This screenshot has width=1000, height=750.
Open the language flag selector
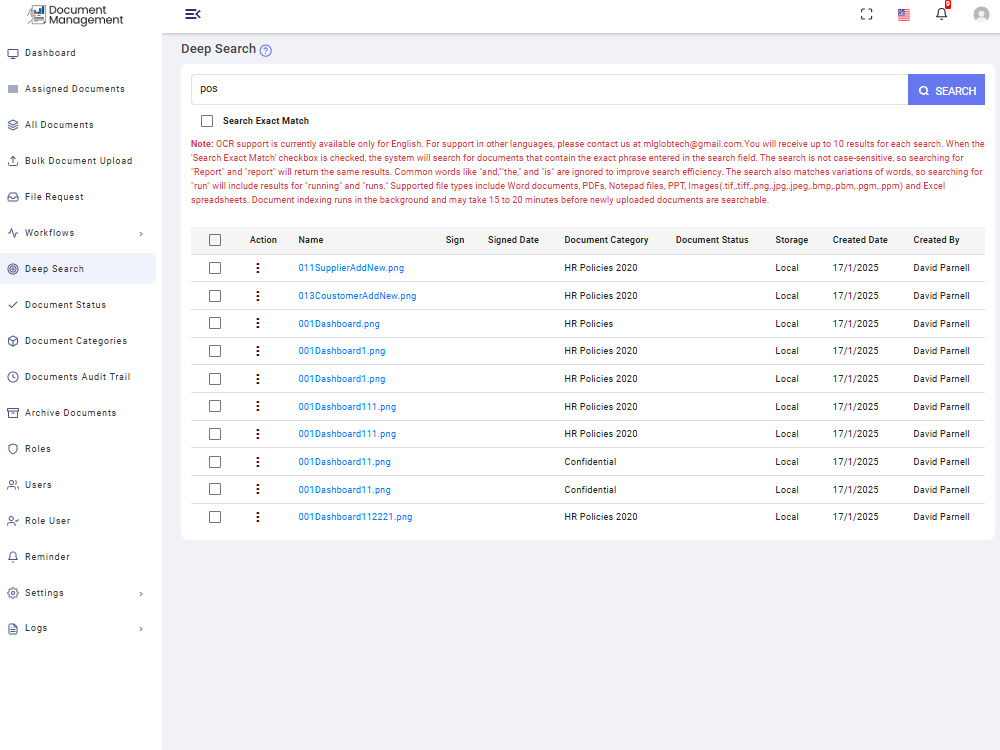(904, 15)
